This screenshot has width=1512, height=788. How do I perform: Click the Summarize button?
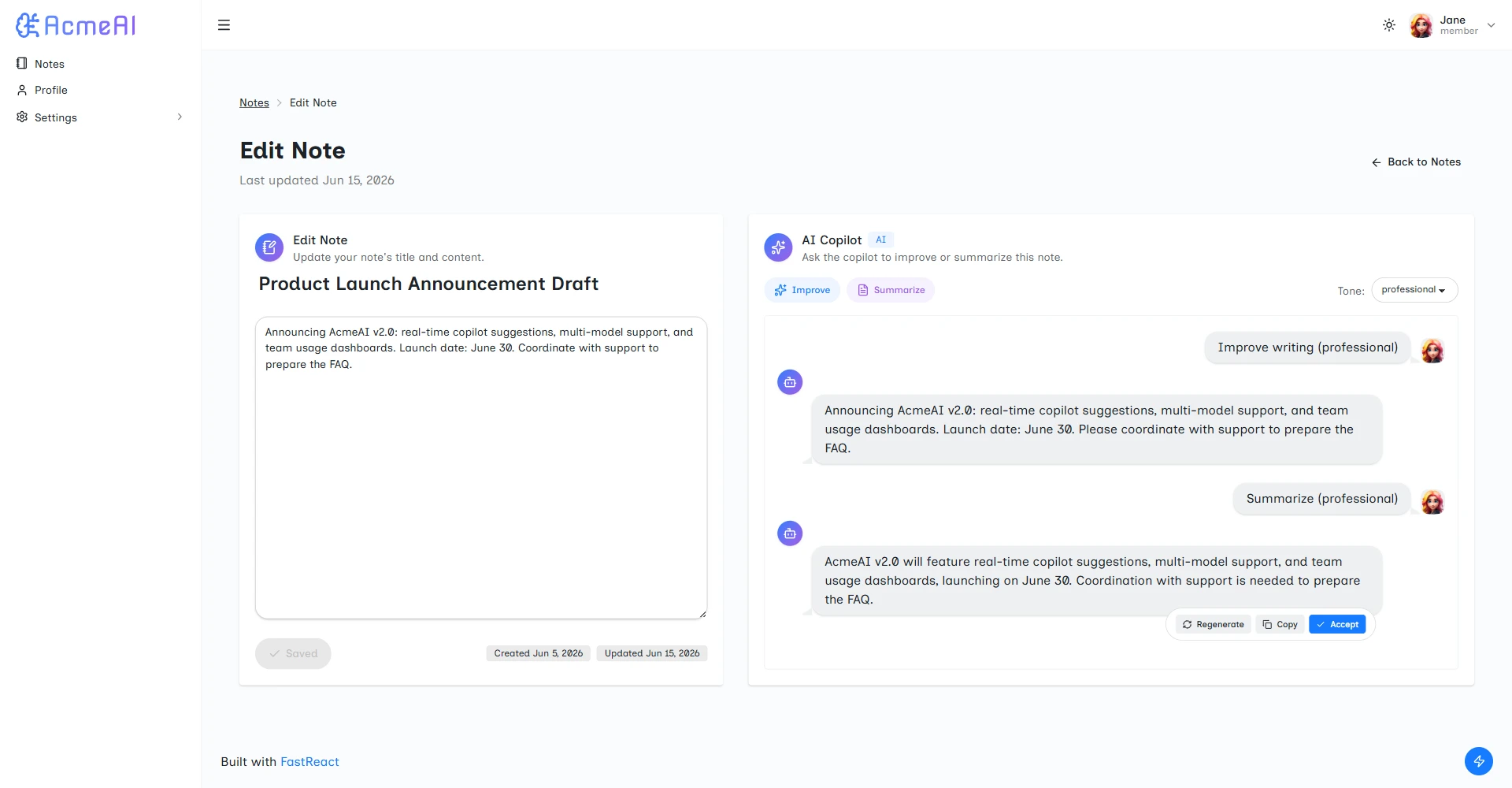(x=891, y=290)
